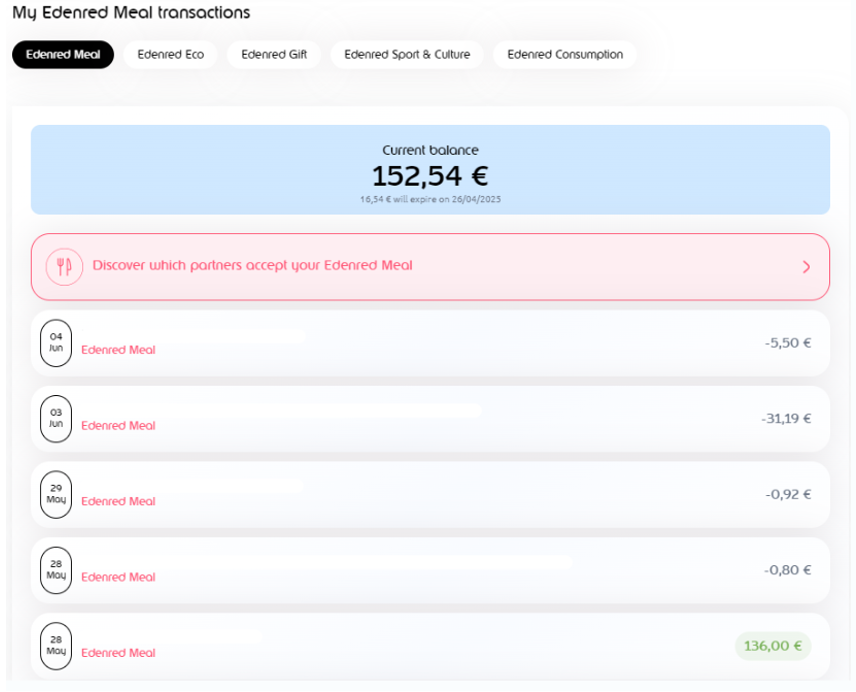The width and height of the screenshot is (856, 692).
Task: Click the fork and knife icon
Action: coord(64,267)
